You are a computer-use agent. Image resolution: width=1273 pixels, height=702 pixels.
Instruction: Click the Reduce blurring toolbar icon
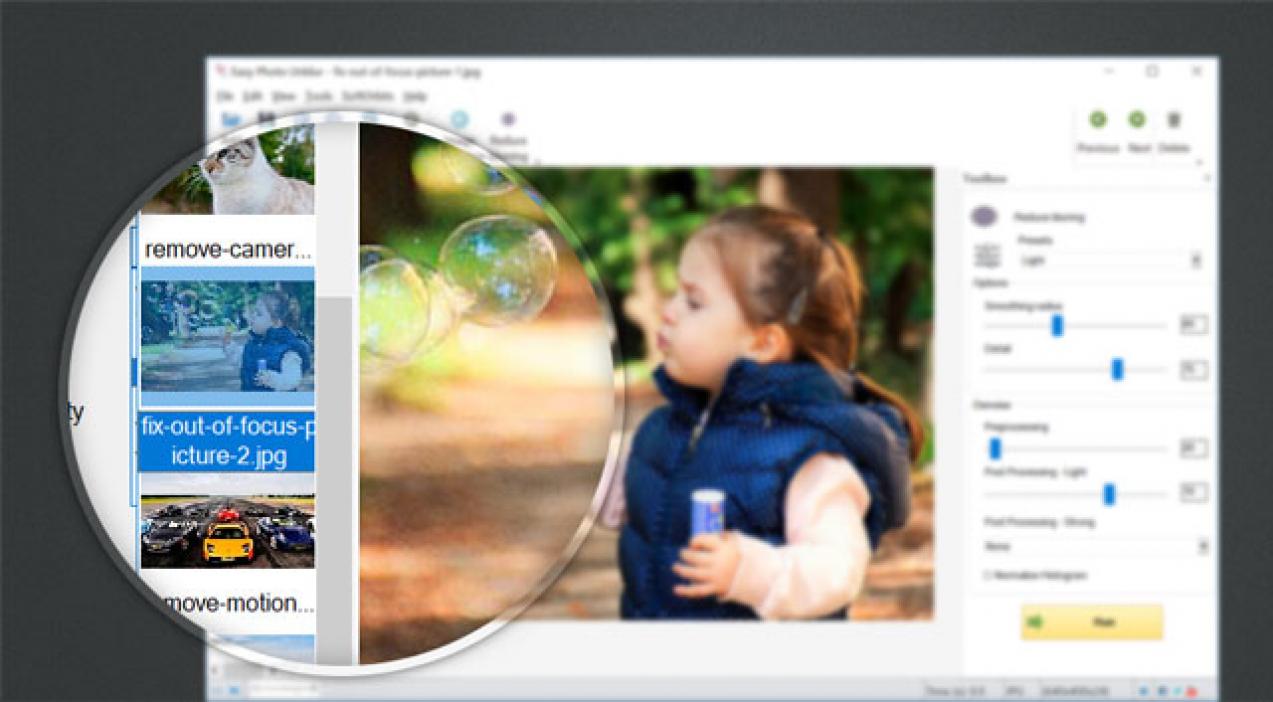click(508, 120)
